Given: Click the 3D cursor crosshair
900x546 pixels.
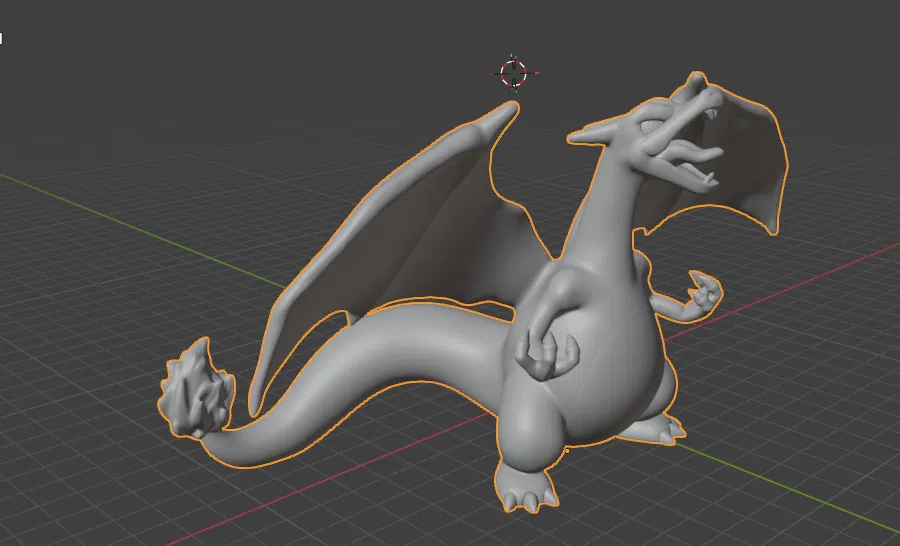Looking at the screenshot, I should (x=514, y=73).
